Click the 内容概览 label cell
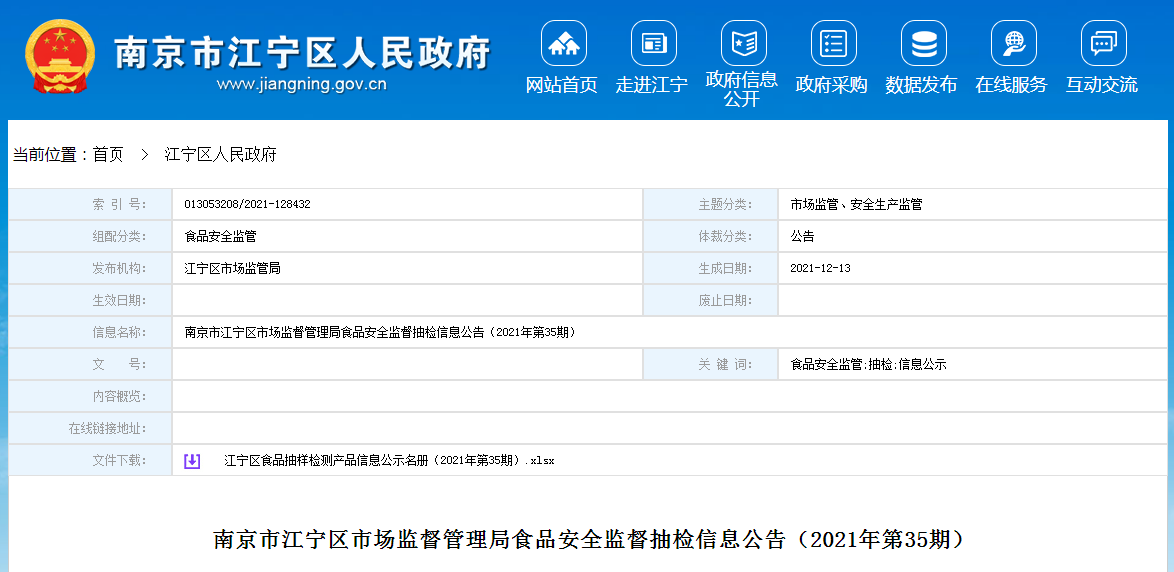Image resolution: width=1174 pixels, height=572 pixels. tap(90, 396)
